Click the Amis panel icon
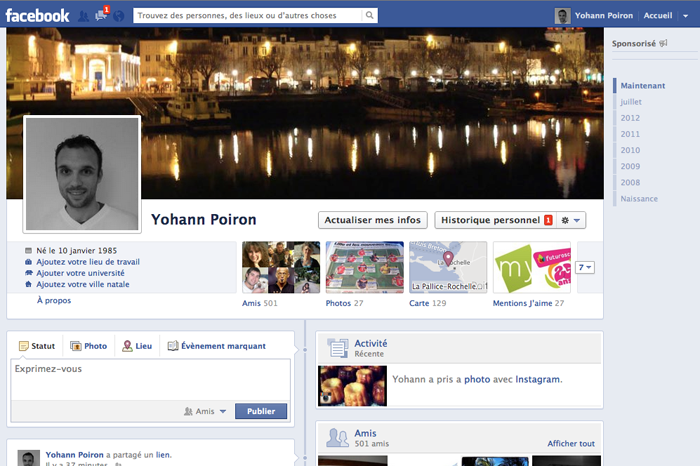 337,437
